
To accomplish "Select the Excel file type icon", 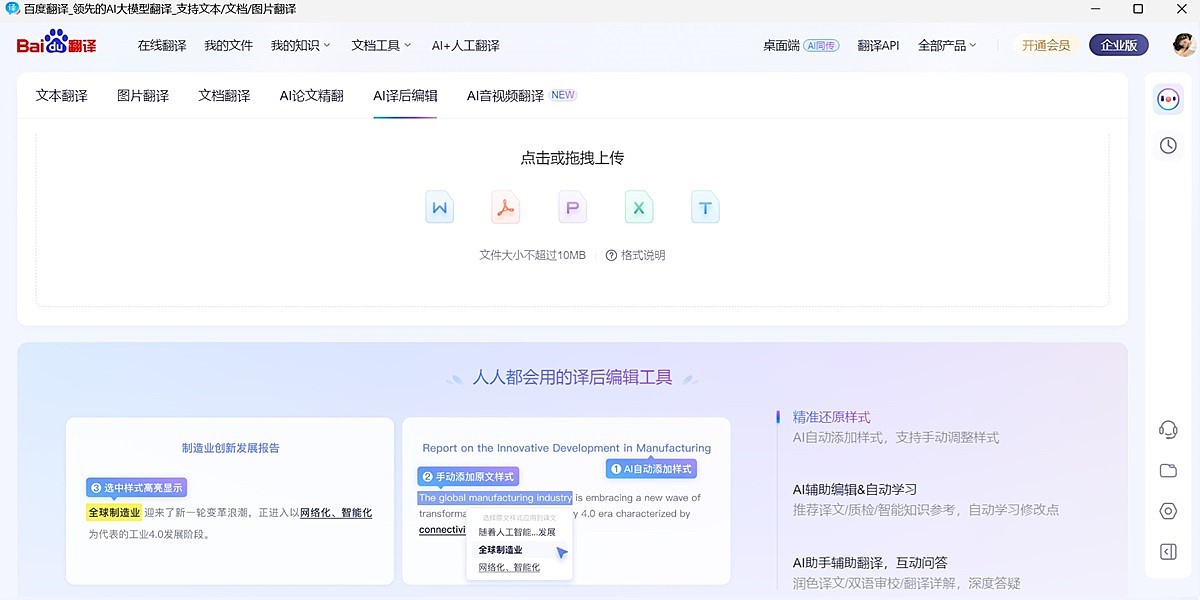I will (638, 207).
